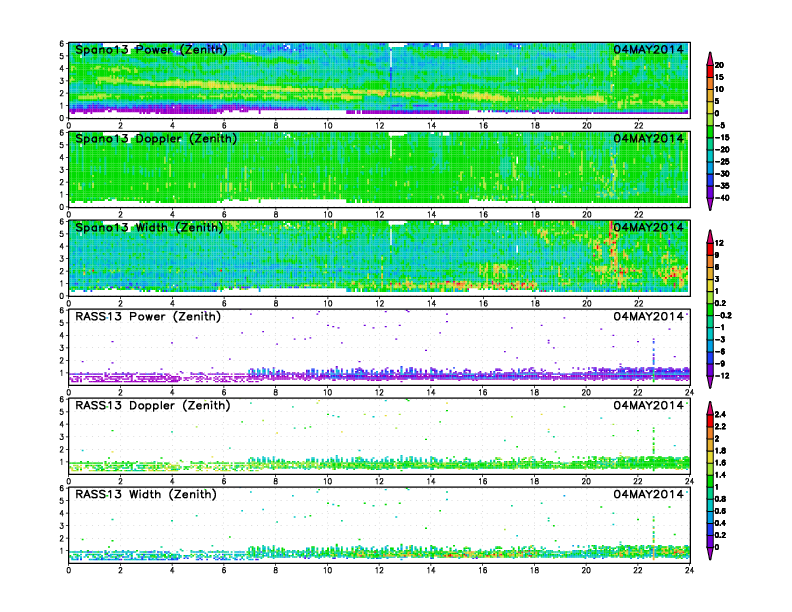
Task: Click the -35 label on the top colorbar
Action: pos(722,186)
